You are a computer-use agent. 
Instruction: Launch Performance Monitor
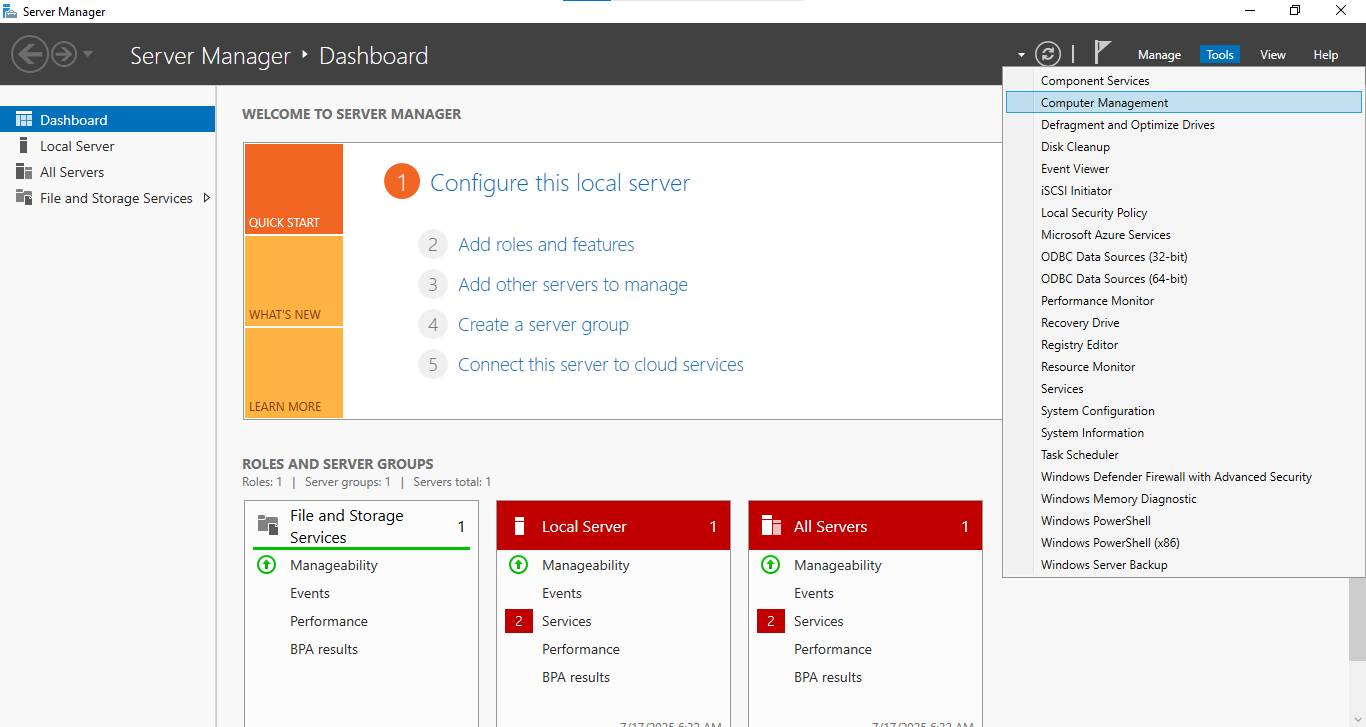click(x=1184, y=301)
